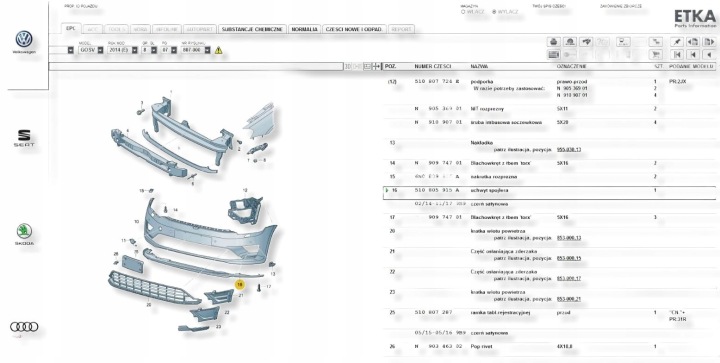Select the Volkswagen brand logo
Screen dimensions: 720x363
click(24, 42)
